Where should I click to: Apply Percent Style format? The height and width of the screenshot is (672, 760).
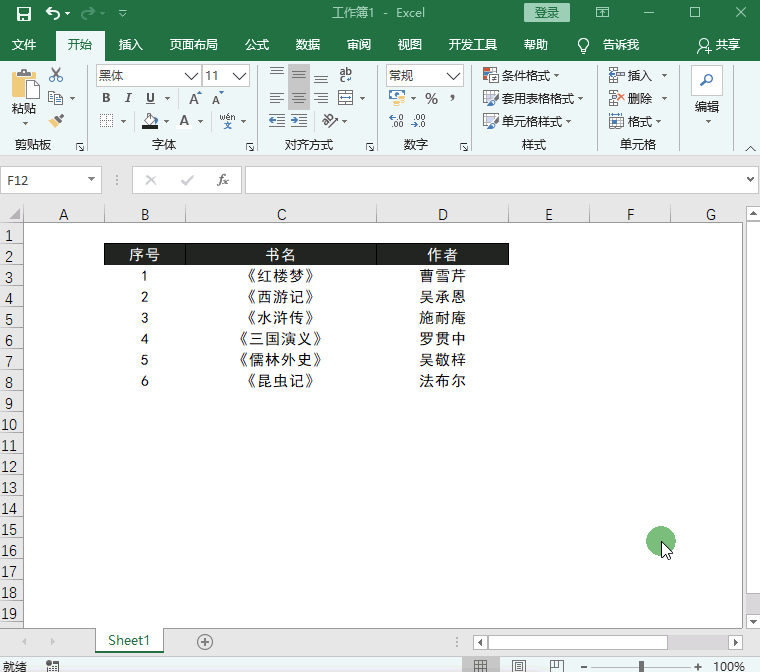(x=431, y=98)
